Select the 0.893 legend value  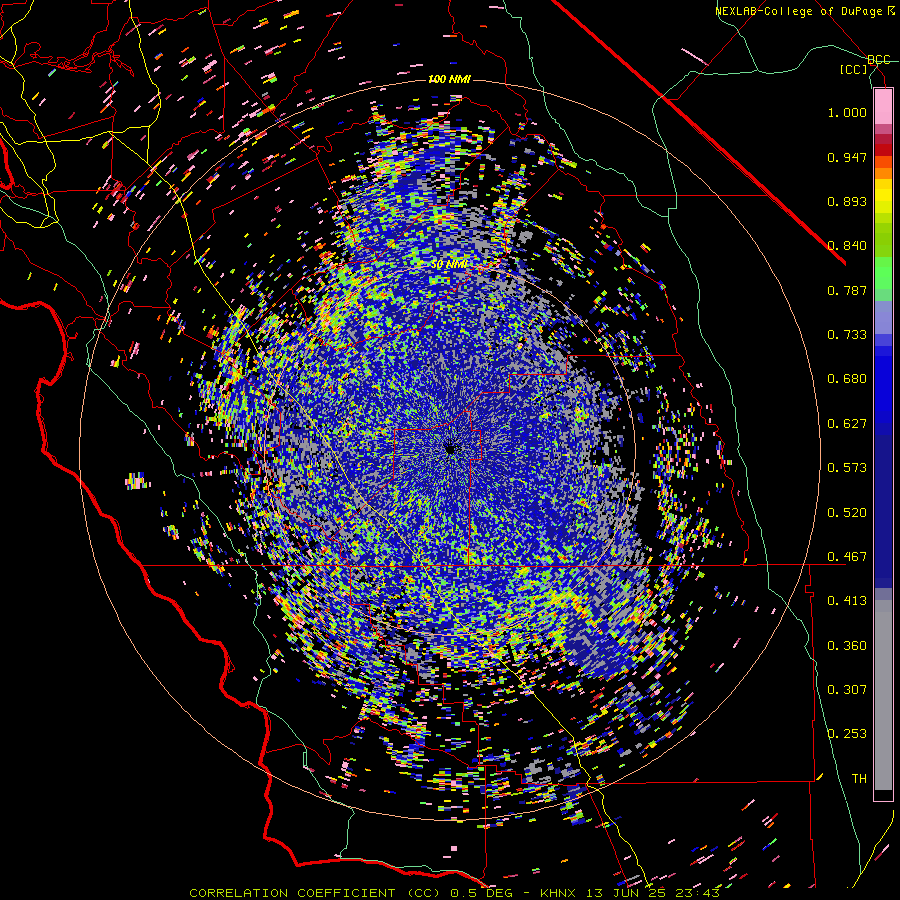tap(847, 201)
